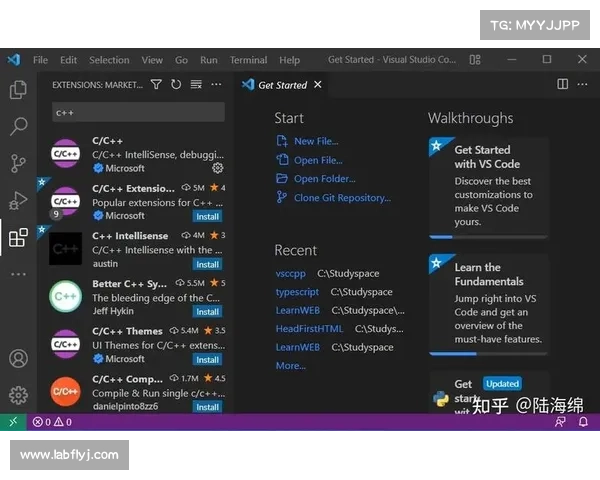
Task: Close the Get Started tab
Action: (318, 85)
